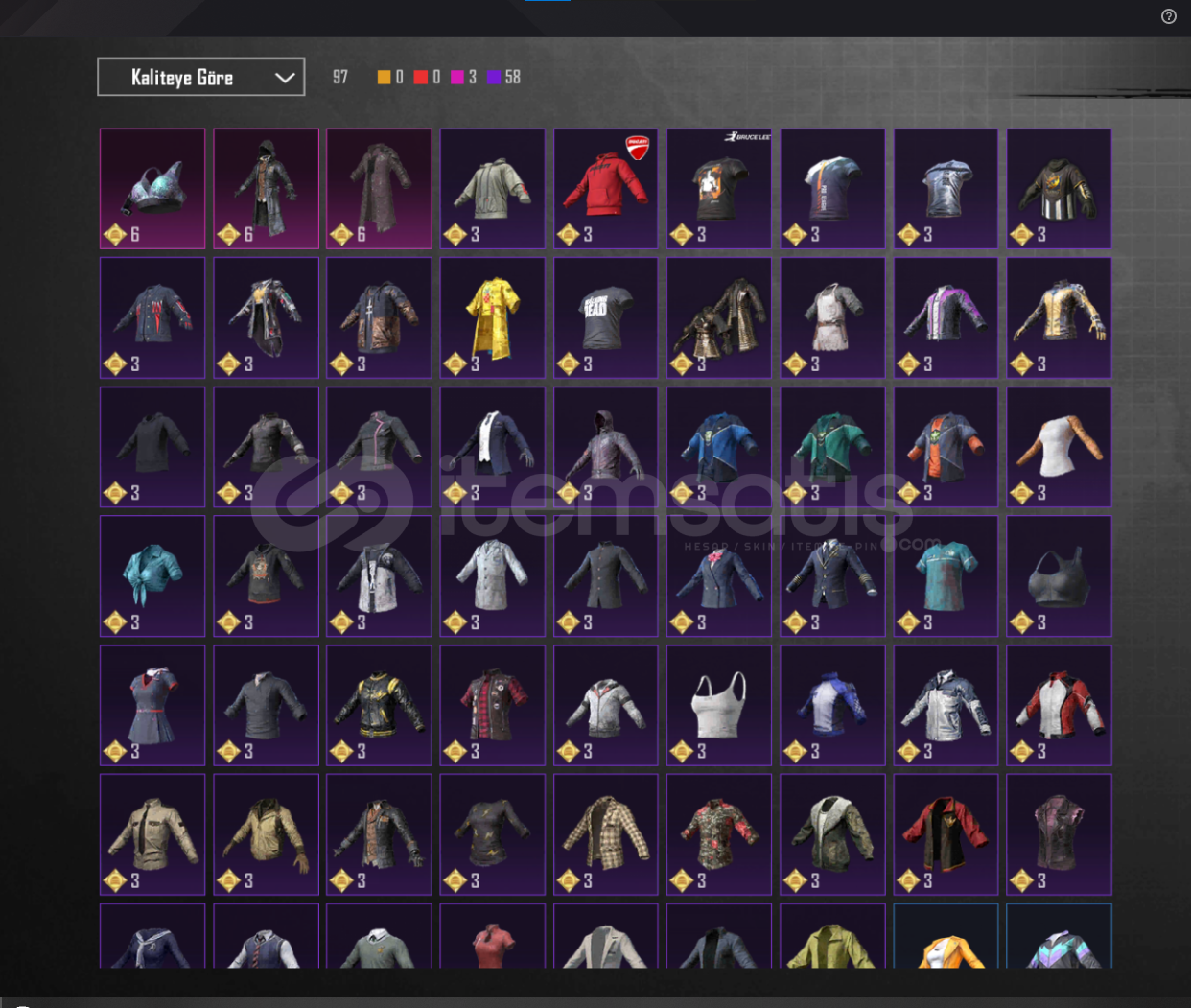
Task: Click the pink quality counter square
Action: coord(457,77)
